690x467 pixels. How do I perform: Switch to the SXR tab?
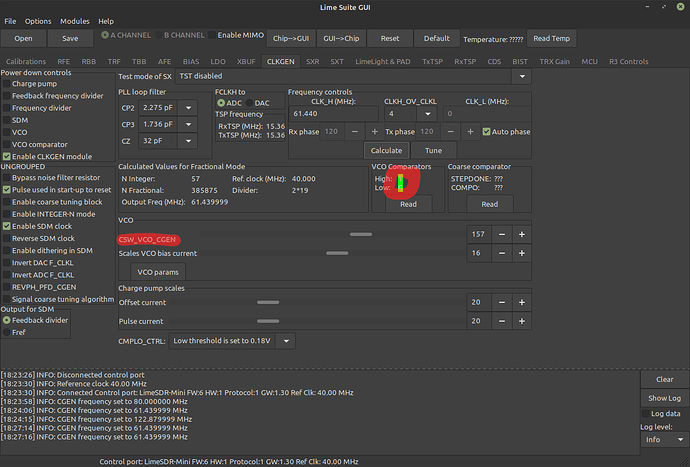tap(312, 62)
